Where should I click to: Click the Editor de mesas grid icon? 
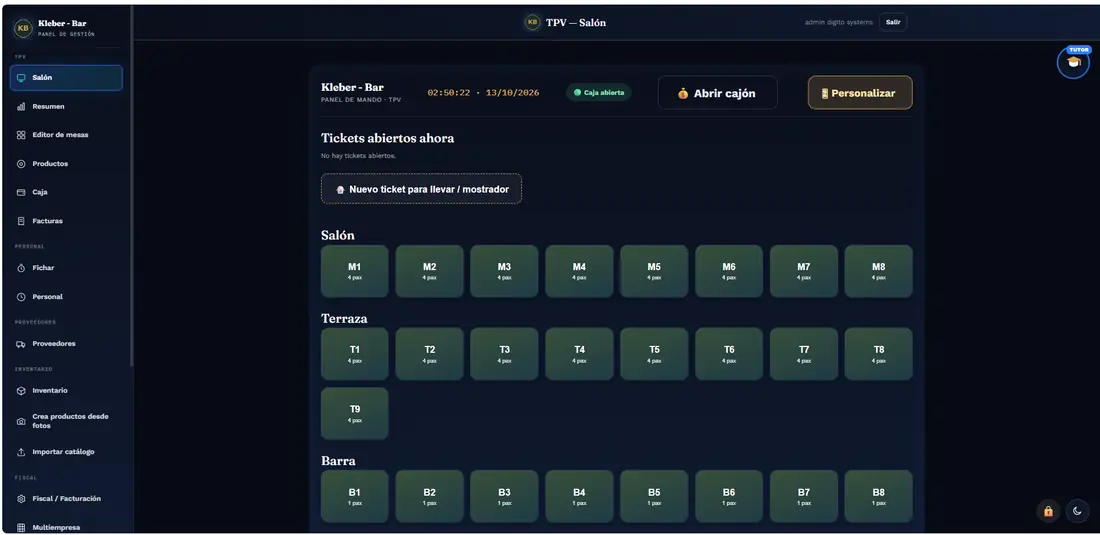click(21, 135)
